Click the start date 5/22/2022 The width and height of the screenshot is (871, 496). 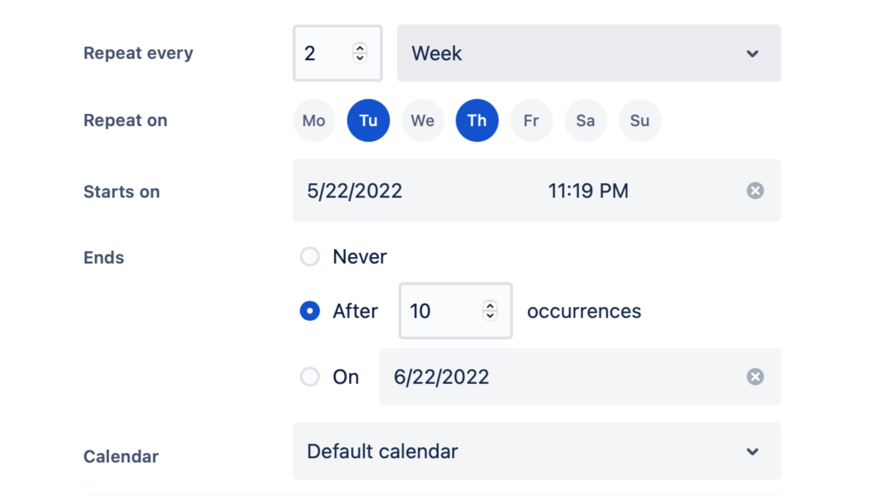click(x=355, y=191)
